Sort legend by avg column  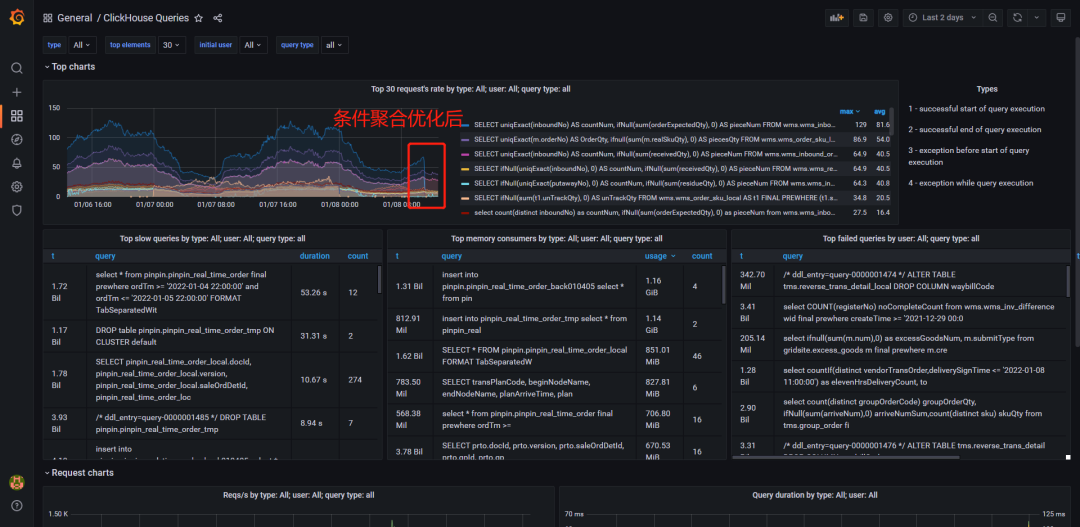click(x=880, y=111)
